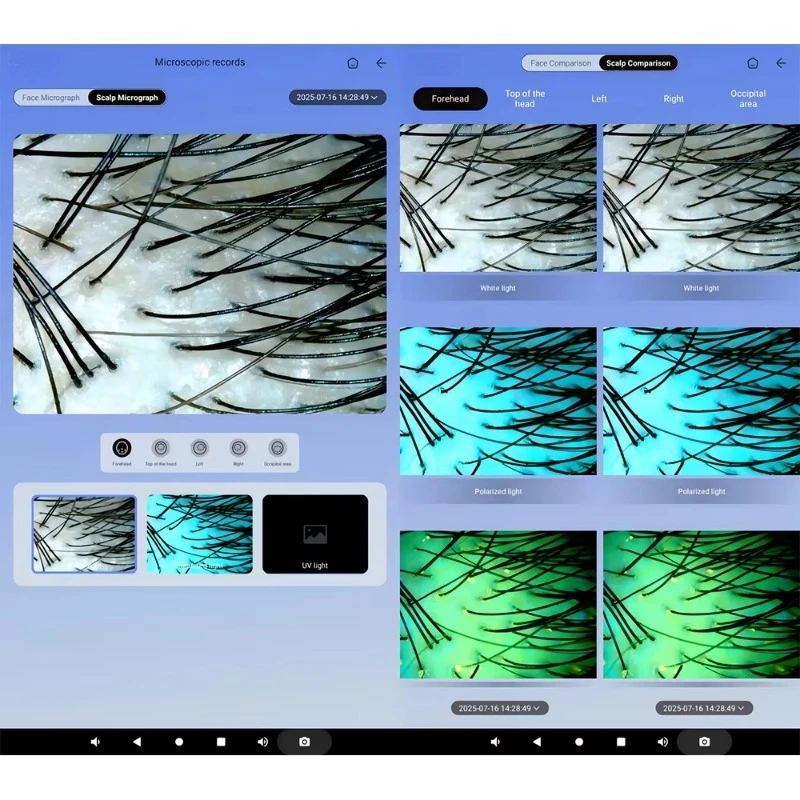Open right white light comparison image
800x800 pixels.
702,198
